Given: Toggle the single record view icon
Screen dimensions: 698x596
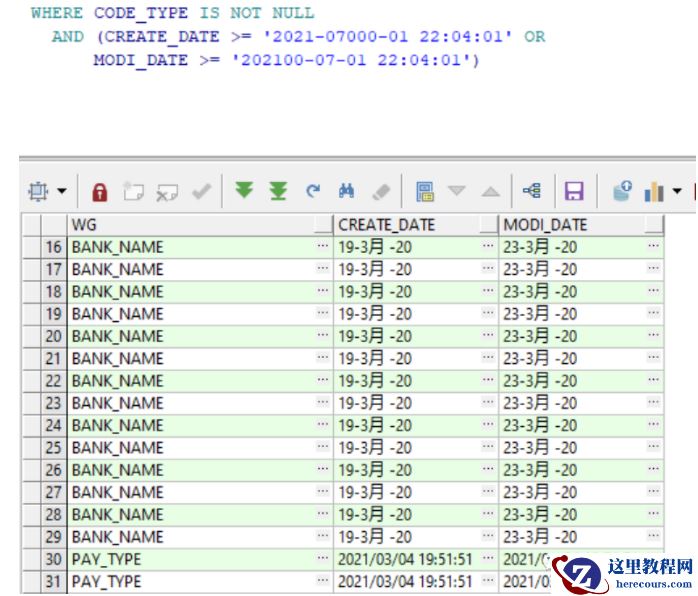Looking at the screenshot, I should pos(425,191).
